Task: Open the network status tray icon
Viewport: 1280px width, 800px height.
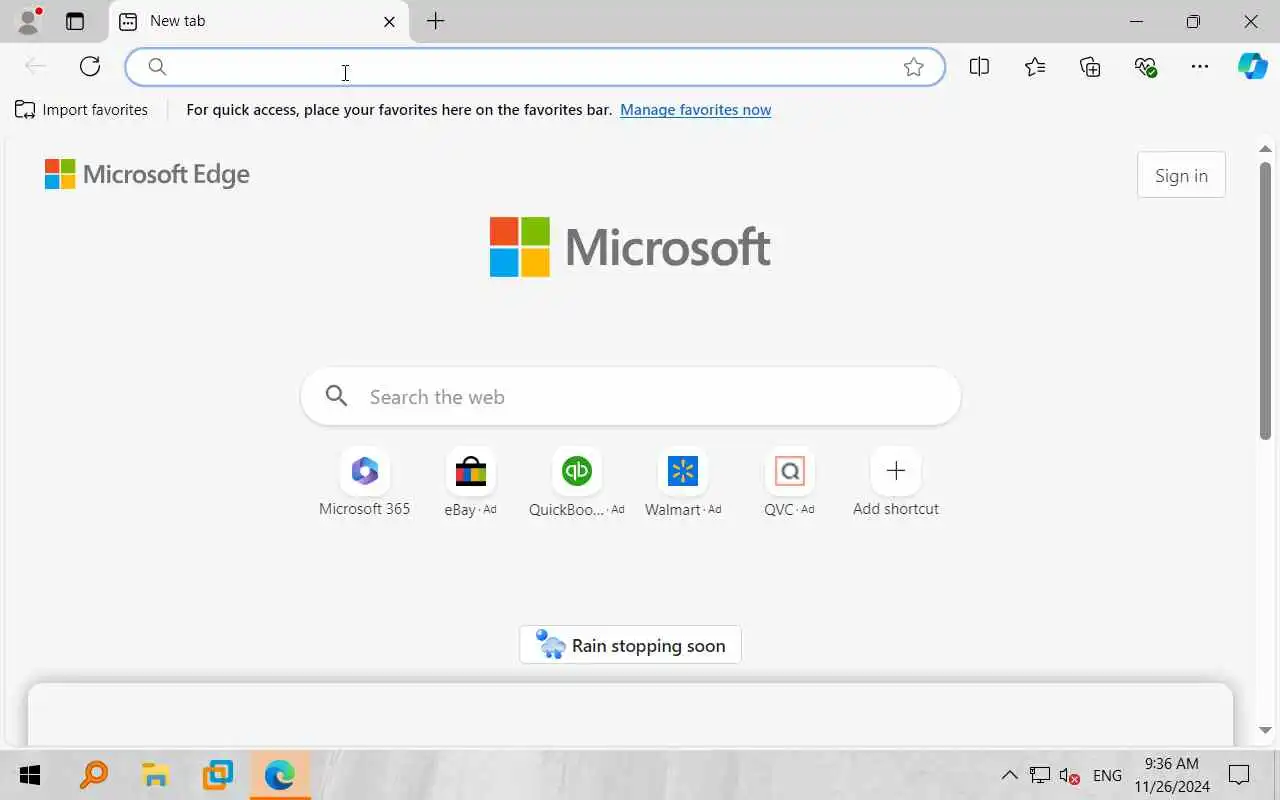Action: coord(1040,775)
